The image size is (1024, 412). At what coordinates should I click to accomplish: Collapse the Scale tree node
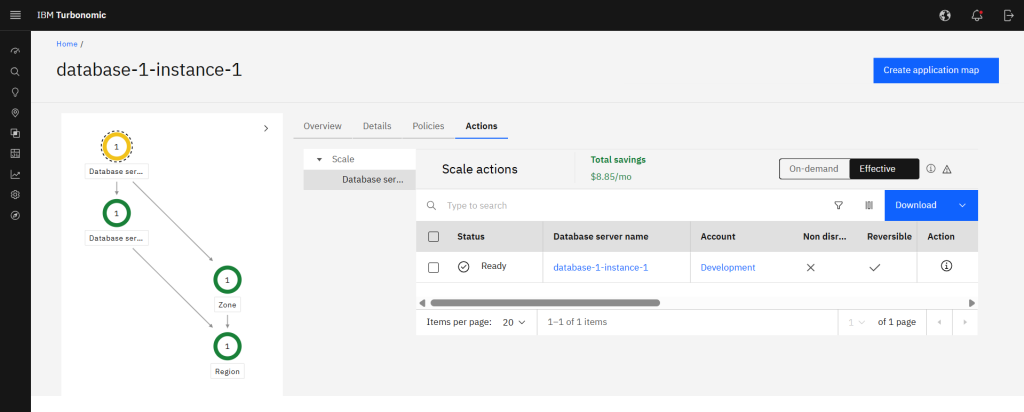319,159
